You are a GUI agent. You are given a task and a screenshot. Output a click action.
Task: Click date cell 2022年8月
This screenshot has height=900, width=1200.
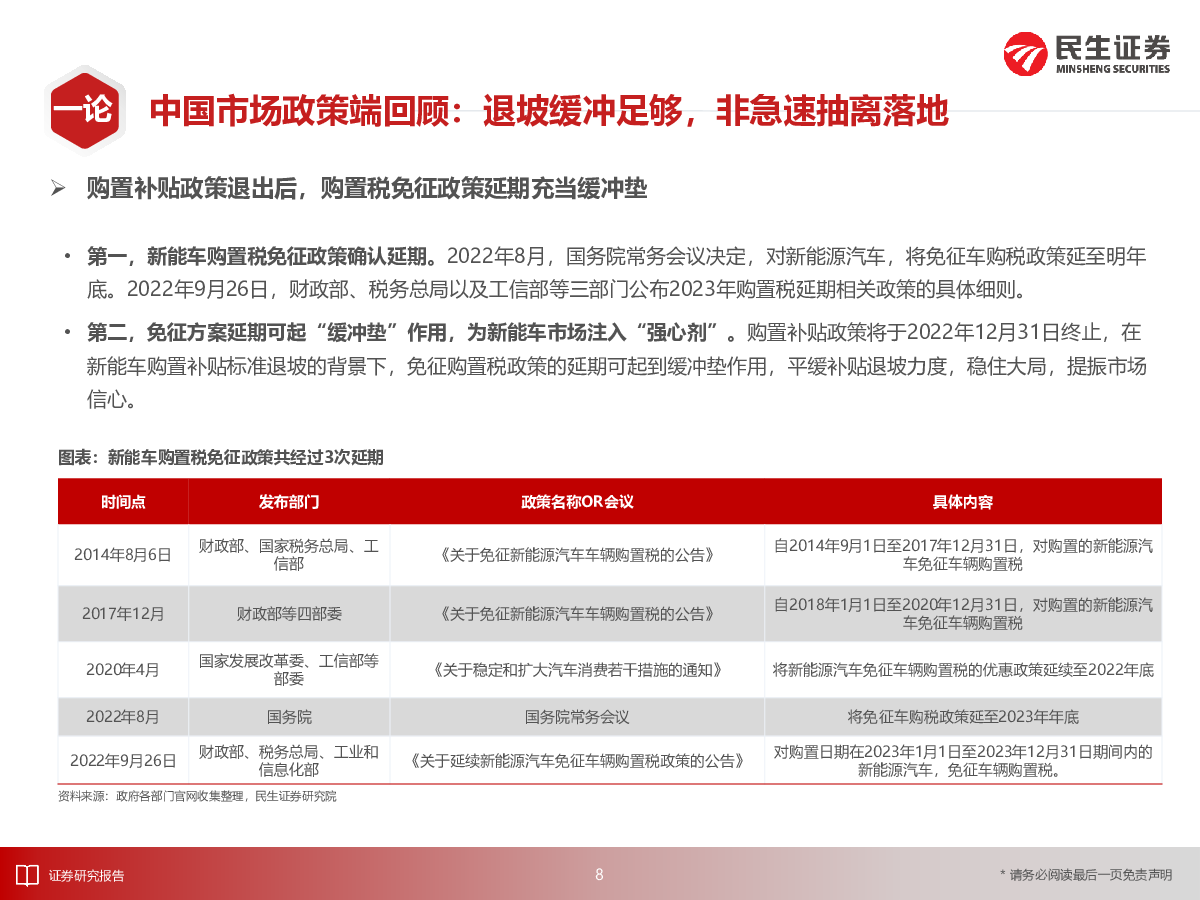tap(123, 717)
